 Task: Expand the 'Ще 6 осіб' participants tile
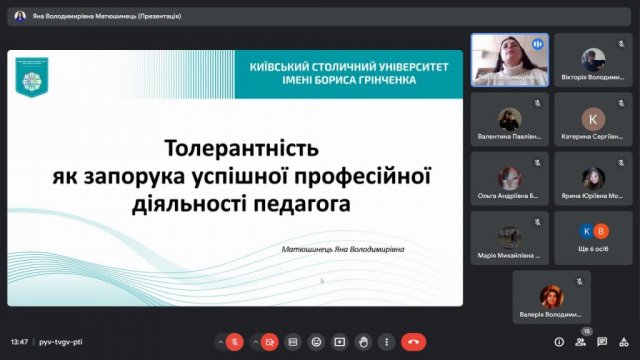[x=593, y=238]
